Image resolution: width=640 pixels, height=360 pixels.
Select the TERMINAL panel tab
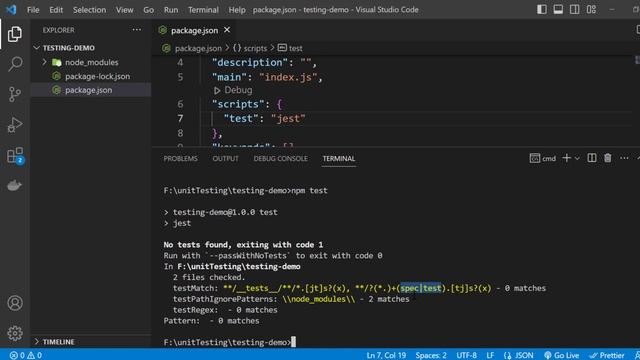tap(339, 158)
